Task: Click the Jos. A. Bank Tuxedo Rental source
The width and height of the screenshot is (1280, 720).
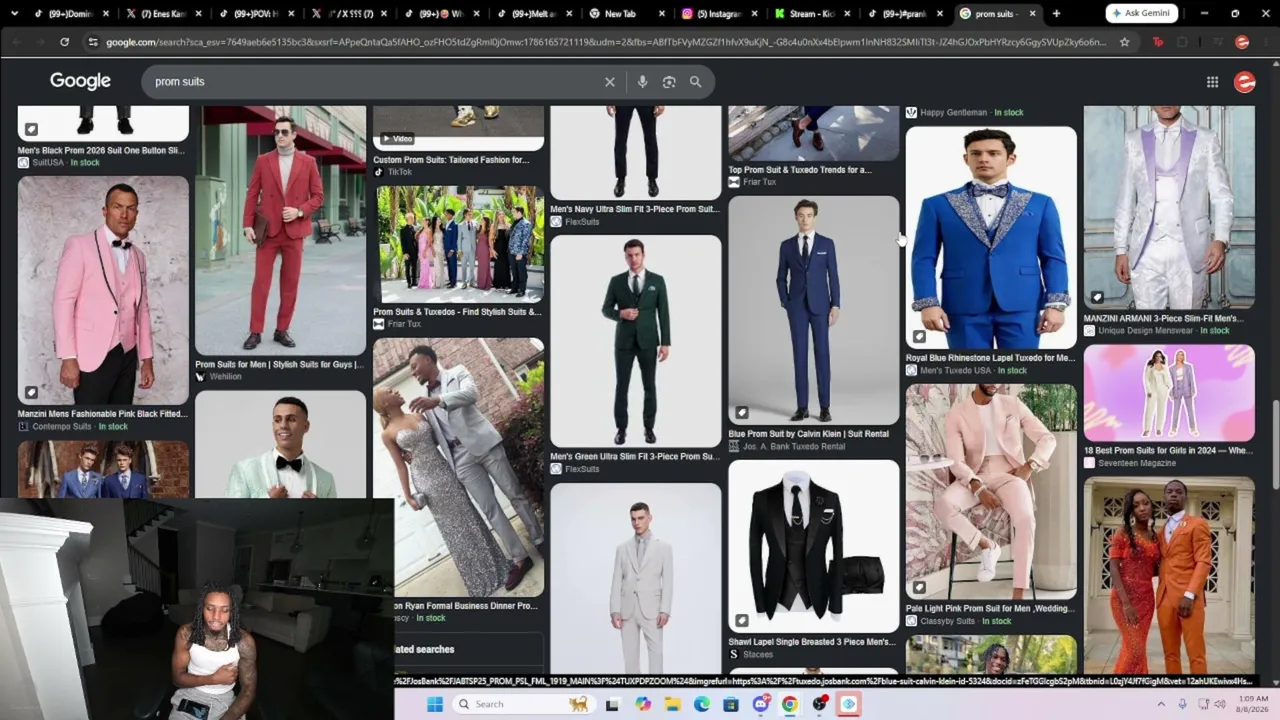Action: click(x=794, y=447)
